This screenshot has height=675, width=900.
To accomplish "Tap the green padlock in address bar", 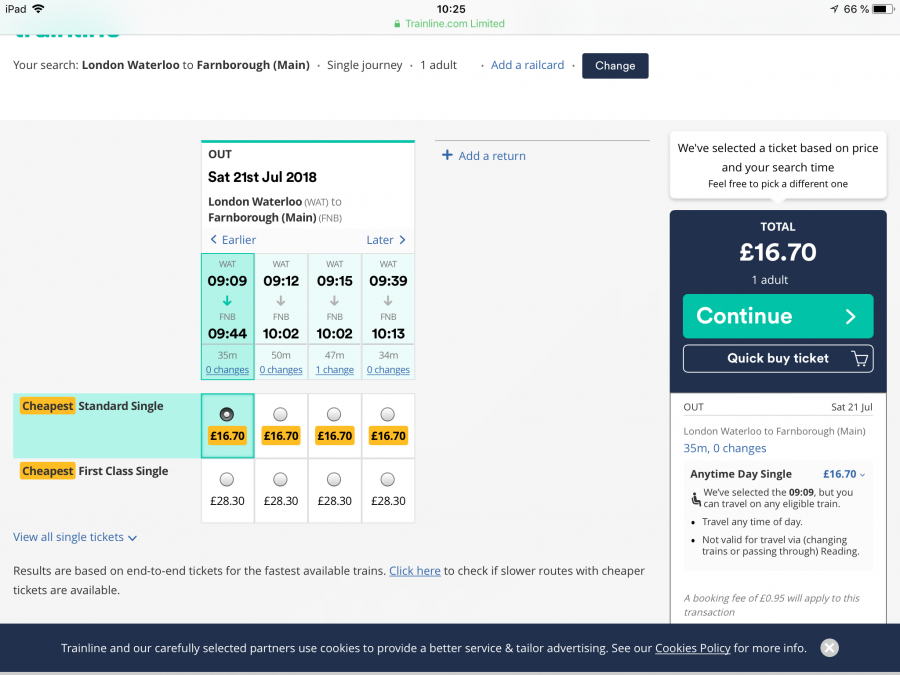I will coord(399,24).
